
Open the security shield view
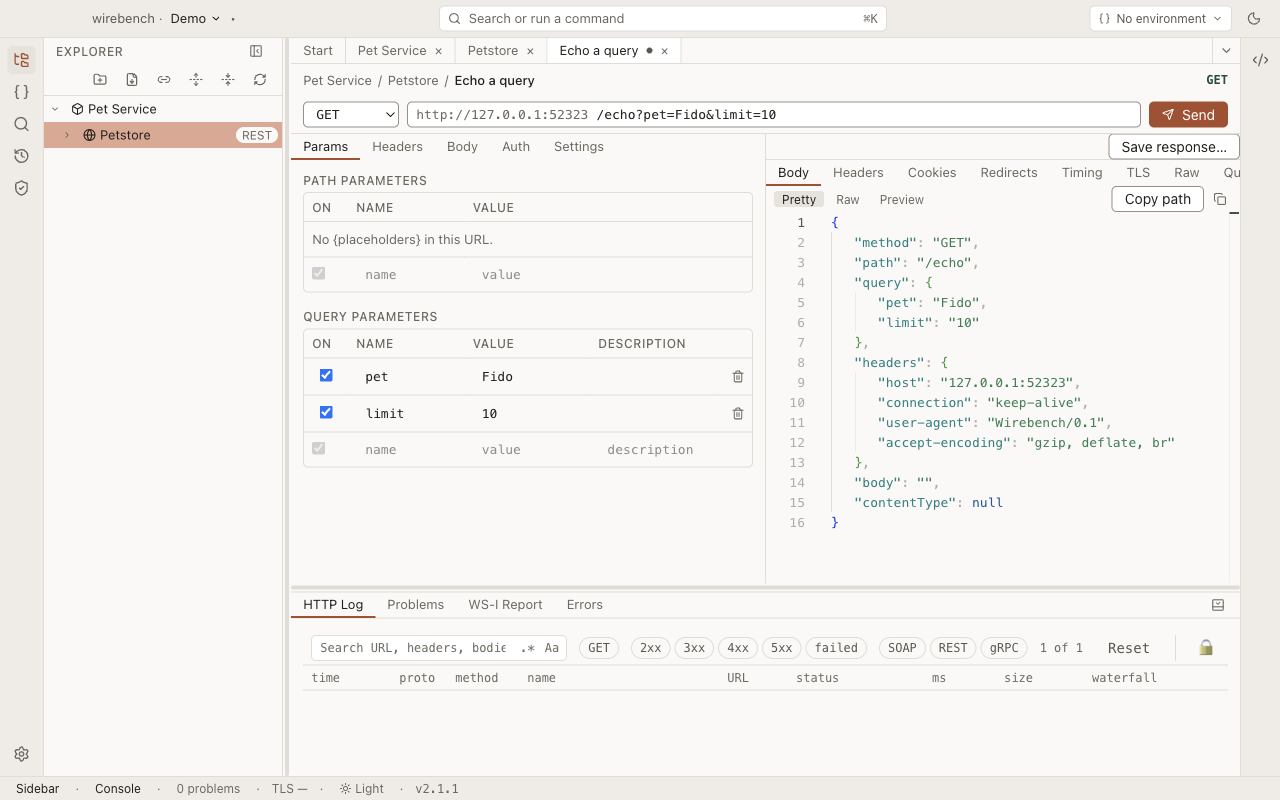[21, 188]
